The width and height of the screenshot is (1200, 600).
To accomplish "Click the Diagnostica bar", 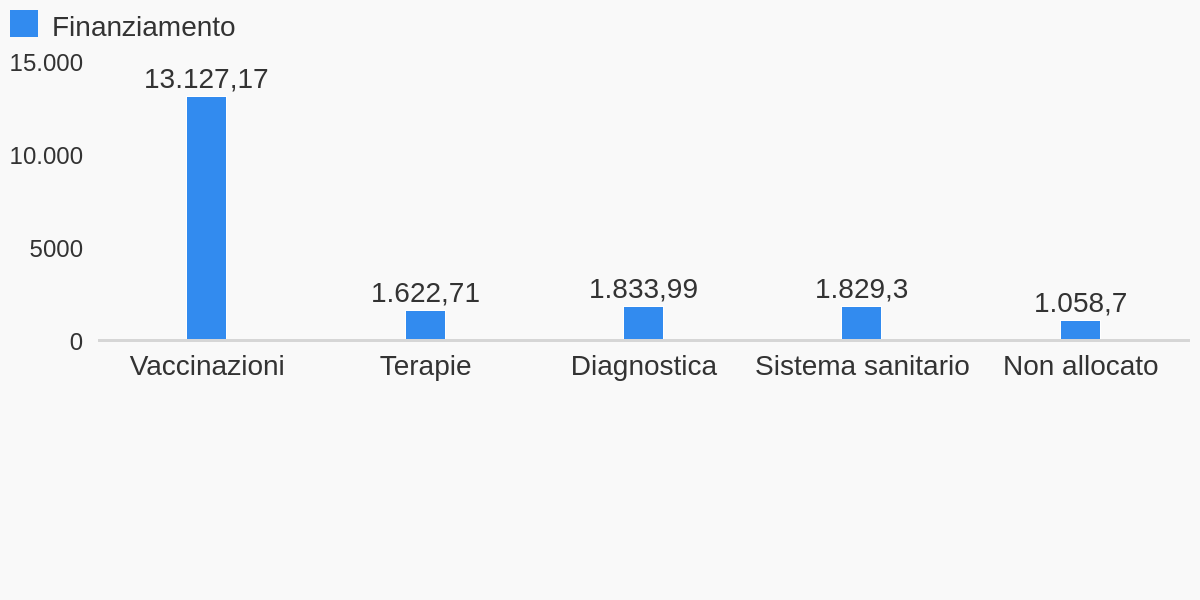I will pyautogui.click(x=643, y=323).
